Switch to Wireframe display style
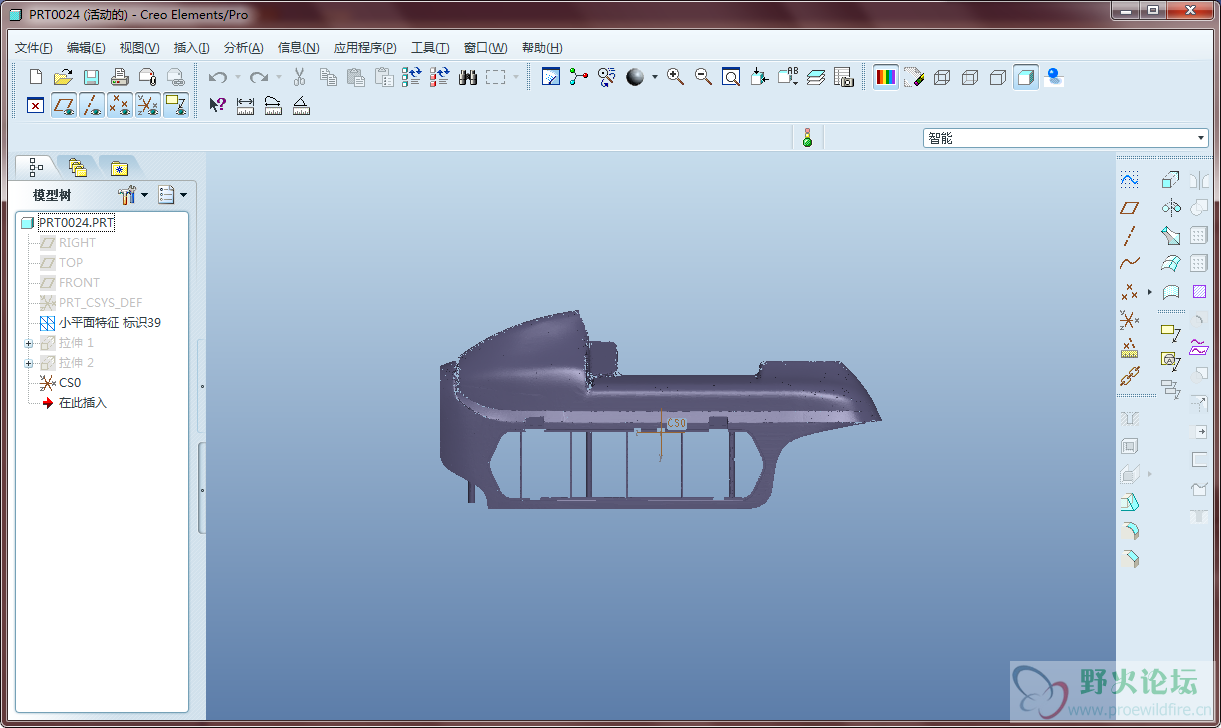 tap(941, 77)
